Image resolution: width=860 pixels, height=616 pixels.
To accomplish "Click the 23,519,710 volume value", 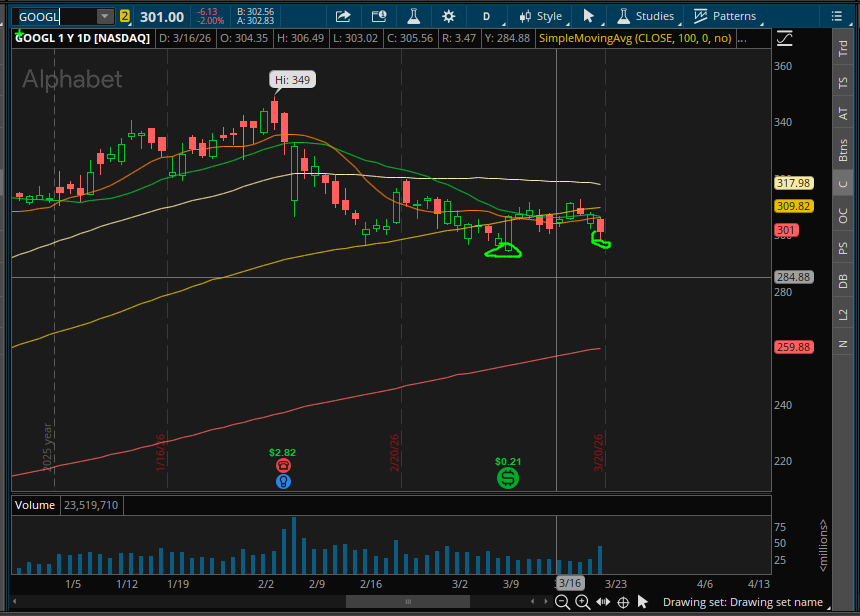I will (x=91, y=505).
